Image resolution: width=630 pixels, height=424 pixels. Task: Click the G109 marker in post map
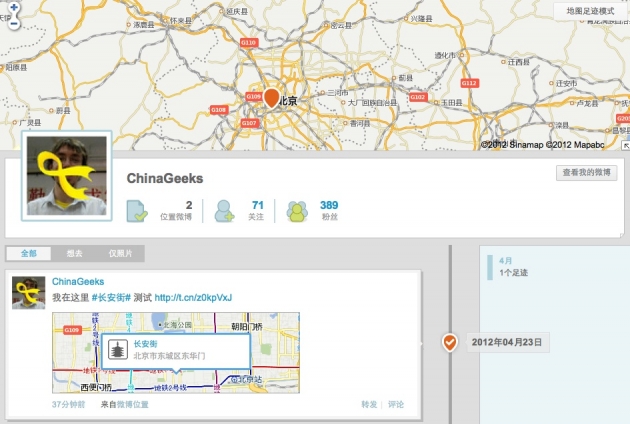(x=72, y=330)
